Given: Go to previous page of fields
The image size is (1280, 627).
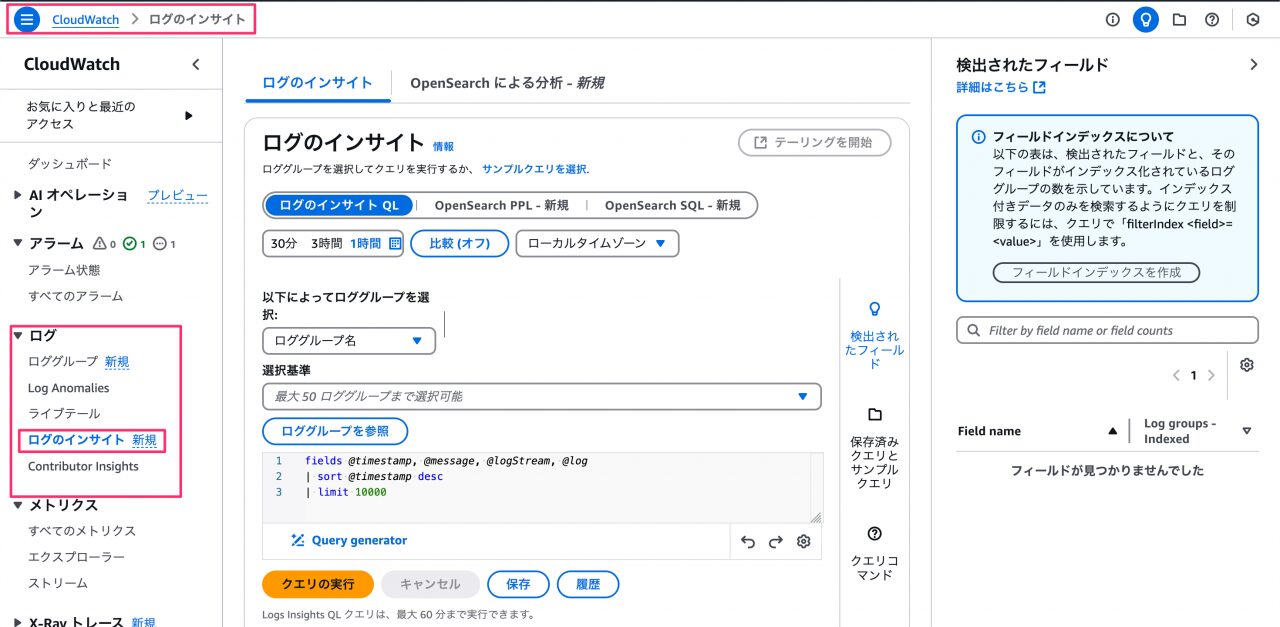Looking at the screenshot, I should (x=1176, y=376).
